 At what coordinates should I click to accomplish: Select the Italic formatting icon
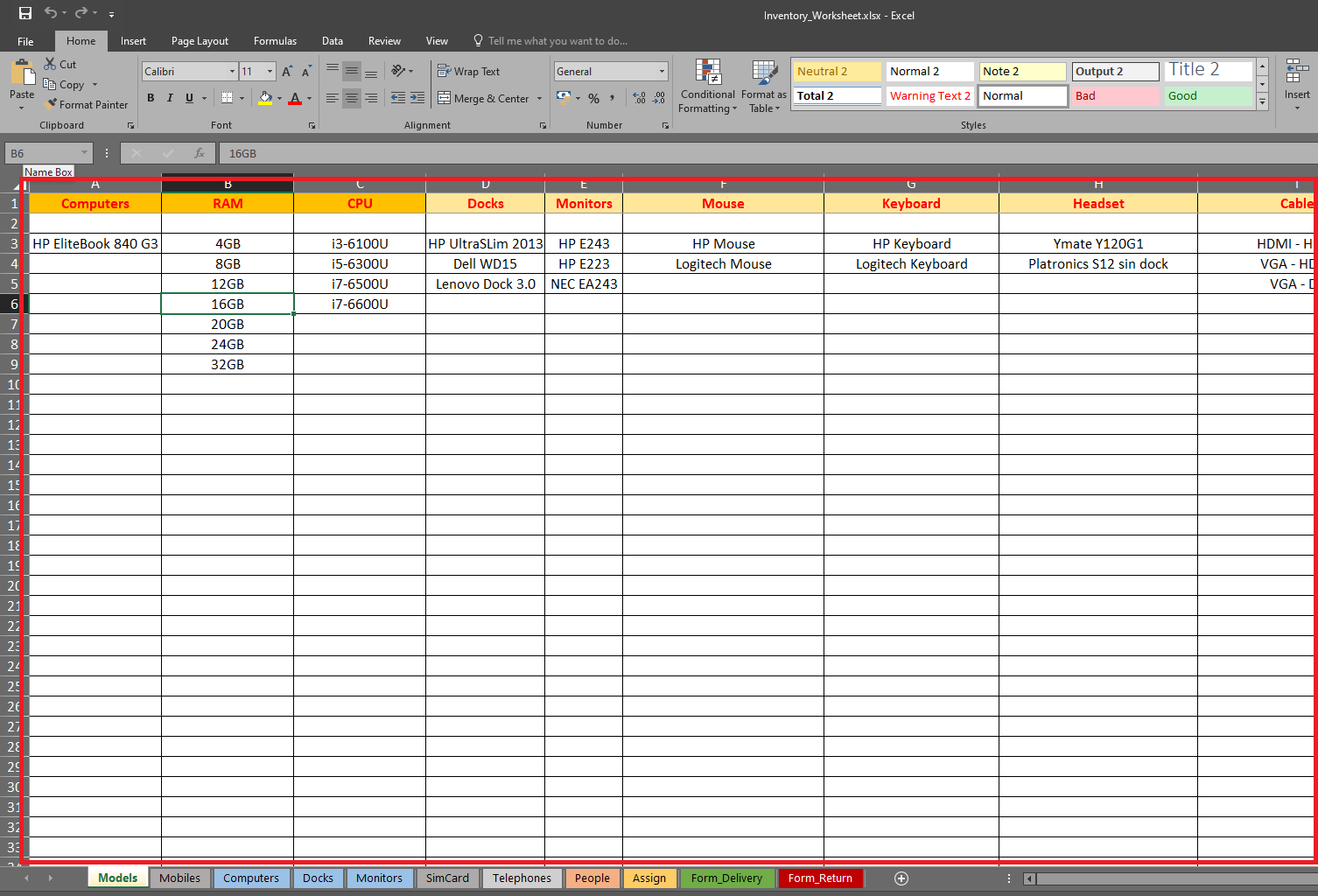(x=170, y=97)
